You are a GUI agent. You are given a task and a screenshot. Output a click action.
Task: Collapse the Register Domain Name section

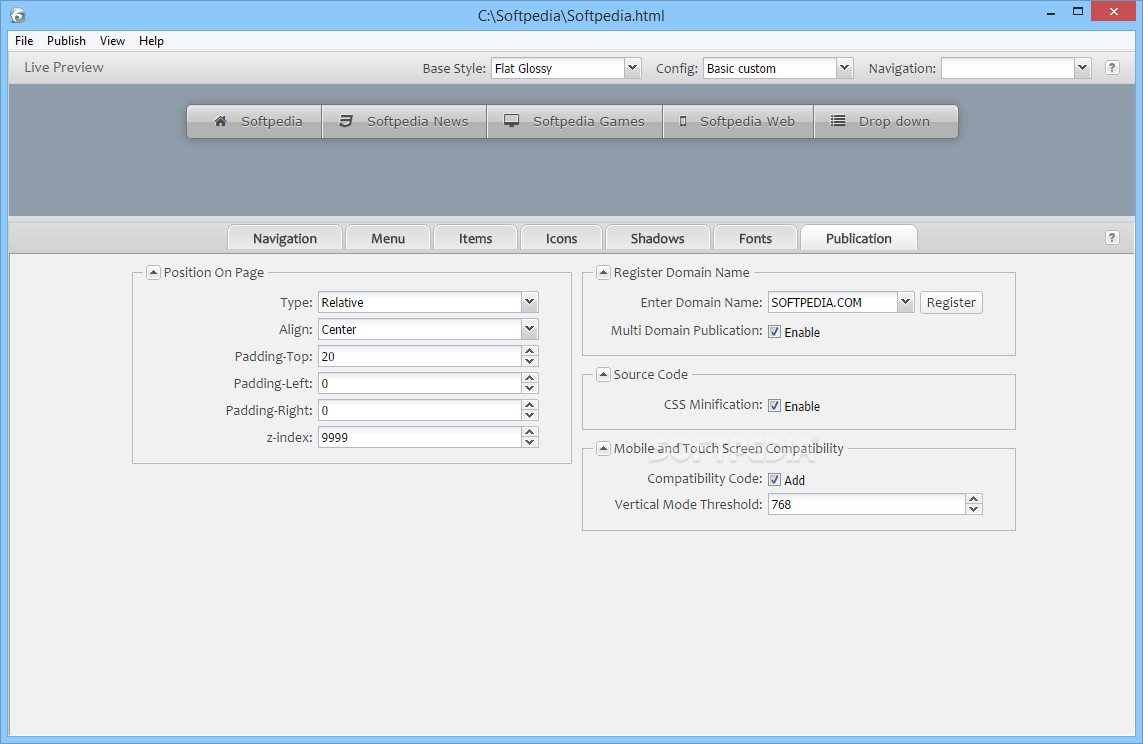coord(603,273)
